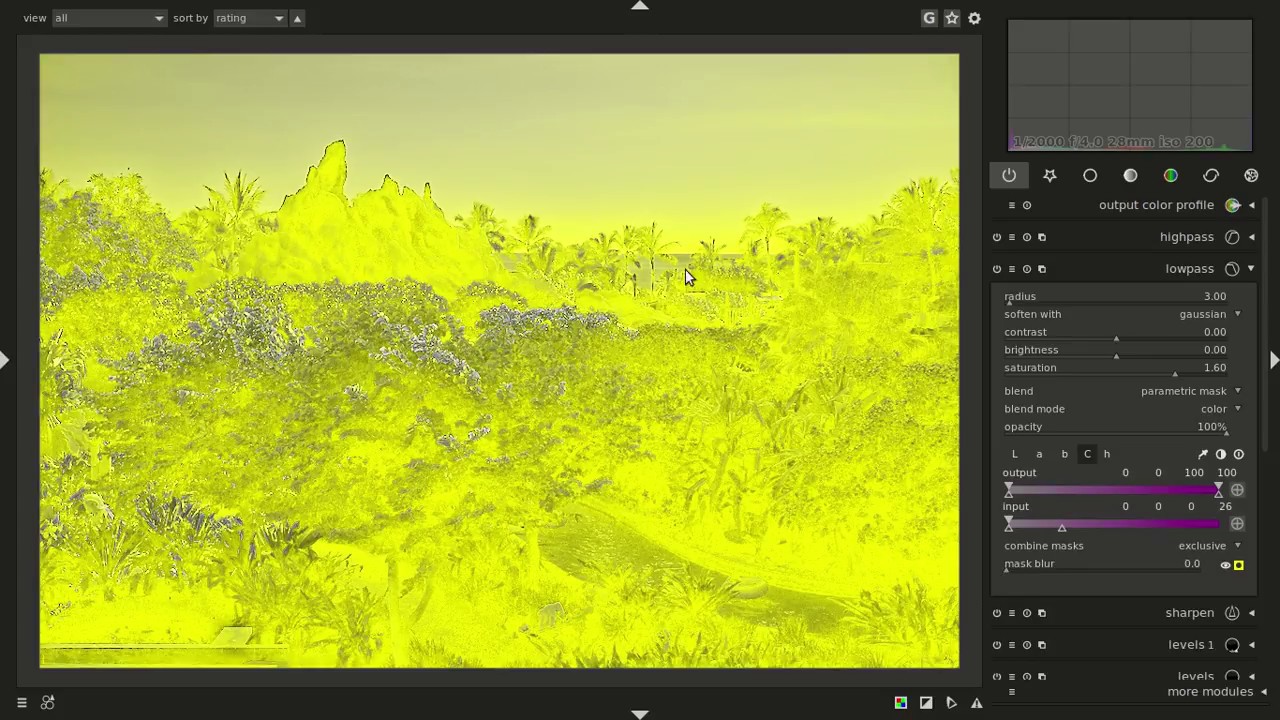This screenshot has width=1280, height=720.
Task: Open presets menu for highpass module
Action: click(x=1011, y=237)
